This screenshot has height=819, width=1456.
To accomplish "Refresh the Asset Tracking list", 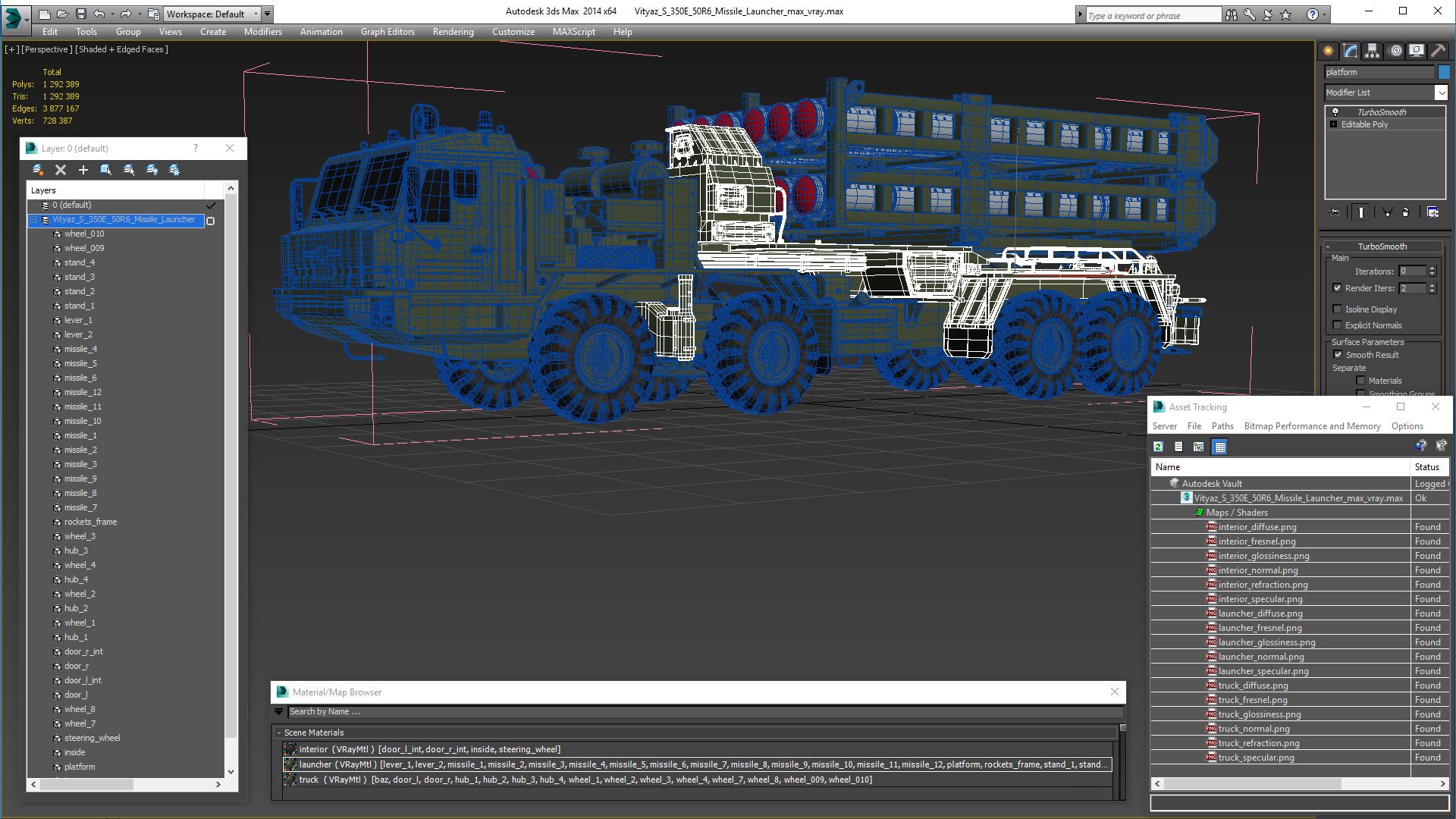I will [x=1158, y=447].
